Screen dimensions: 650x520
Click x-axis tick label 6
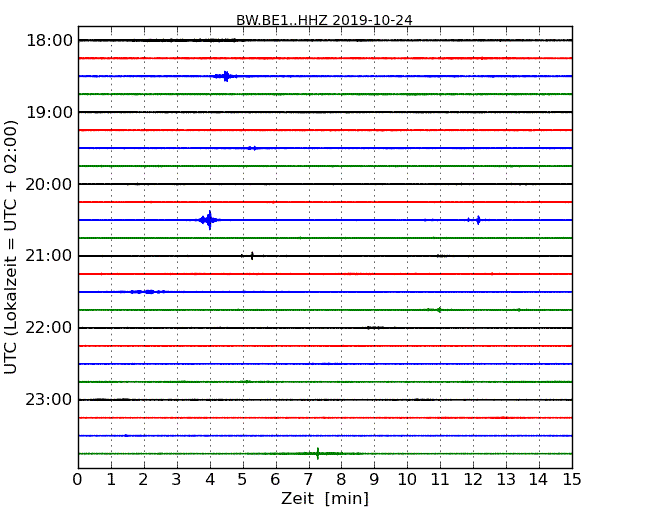pyautogui.click(x=275, y=479)
